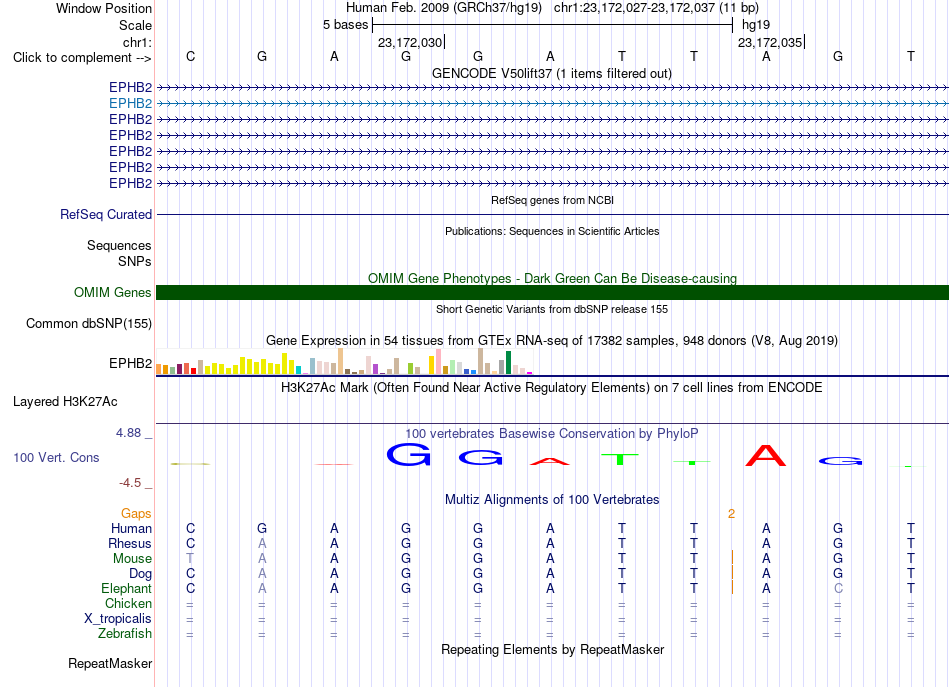Open the Common dbSNP(155) track label

89,324
